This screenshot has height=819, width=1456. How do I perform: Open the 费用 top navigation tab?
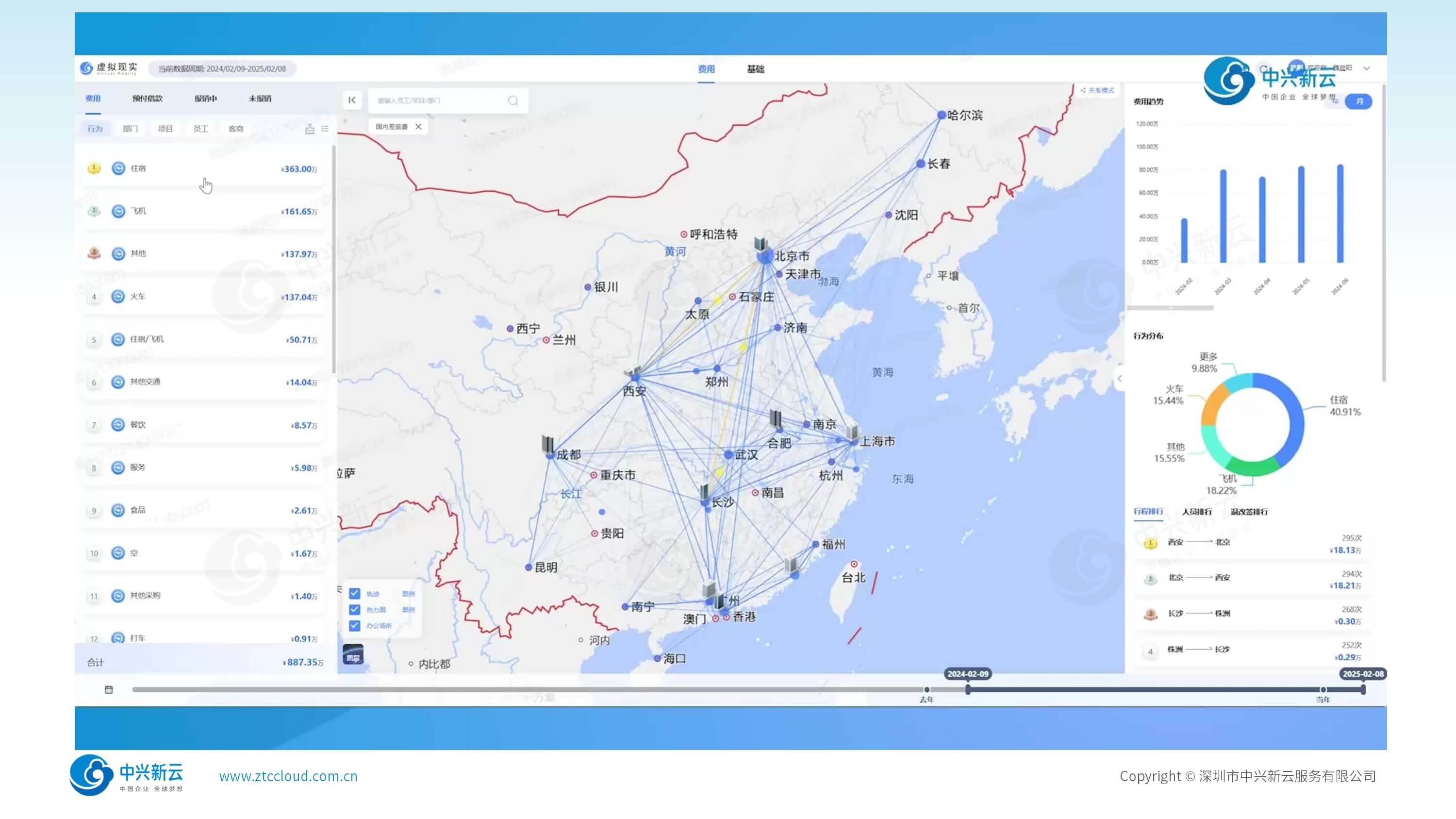pos(706,69)
